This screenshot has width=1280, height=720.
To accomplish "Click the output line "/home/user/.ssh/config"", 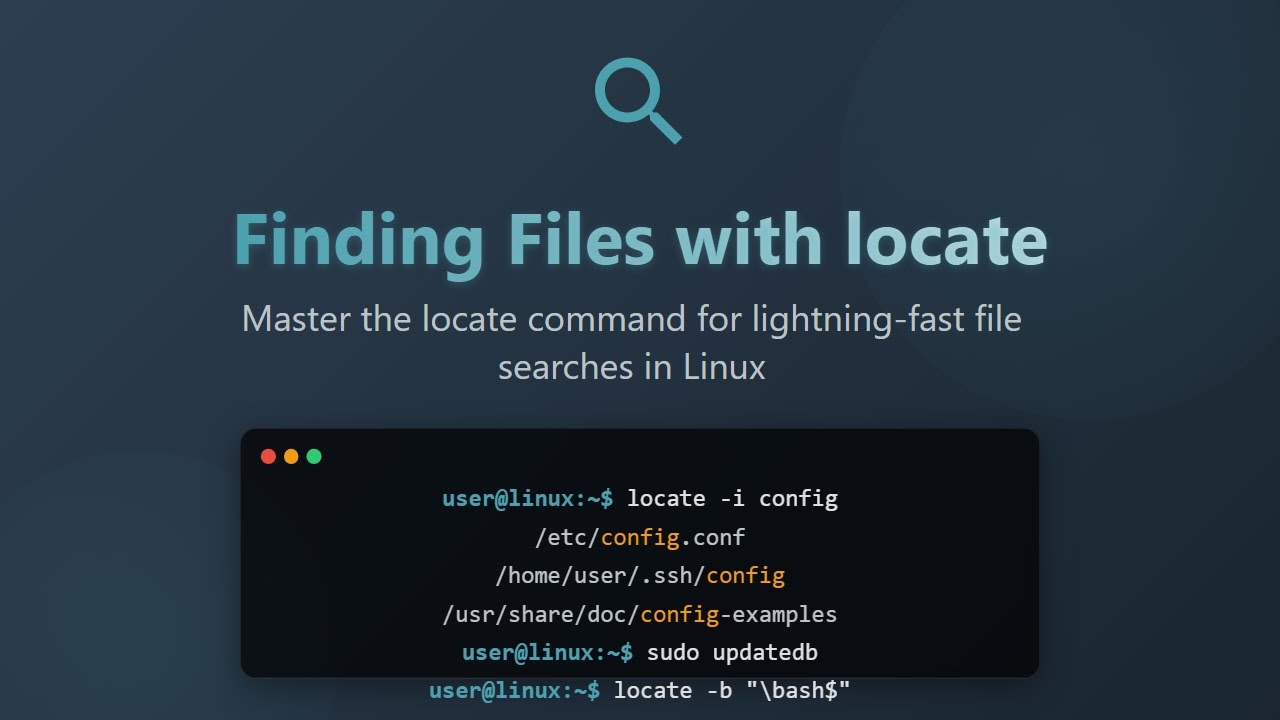I will coord(640,575).
